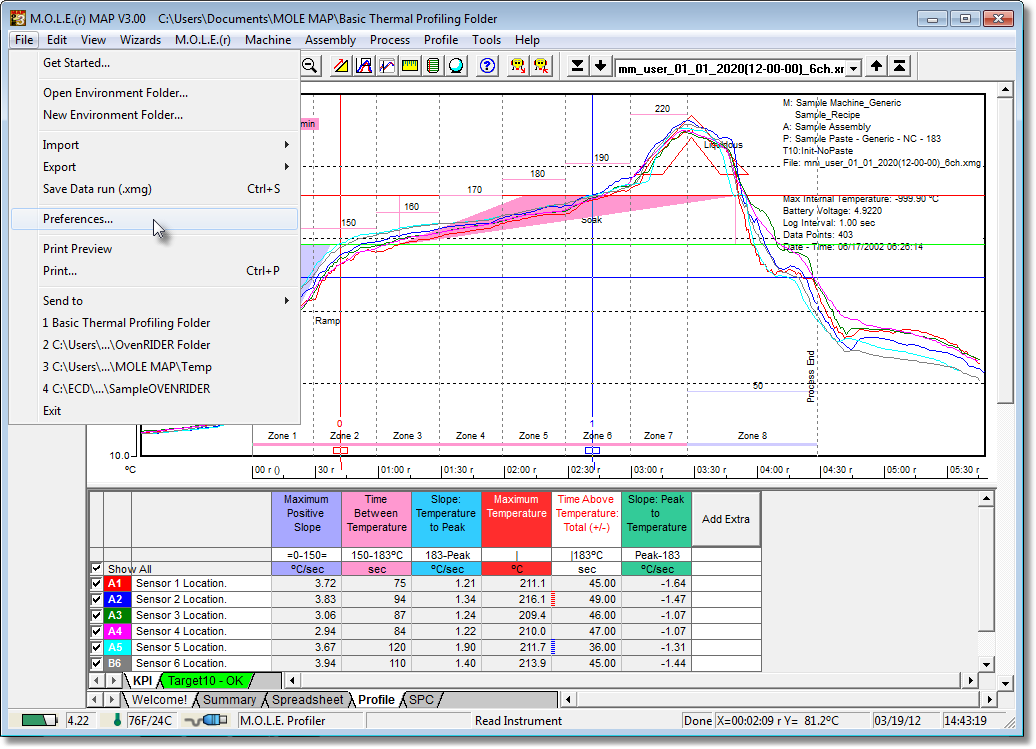Image resolution: width=1036 pixels, height=749 pixels.
Task: Click the green striped notepad toolbar icon
Action: tap(433, 65)
